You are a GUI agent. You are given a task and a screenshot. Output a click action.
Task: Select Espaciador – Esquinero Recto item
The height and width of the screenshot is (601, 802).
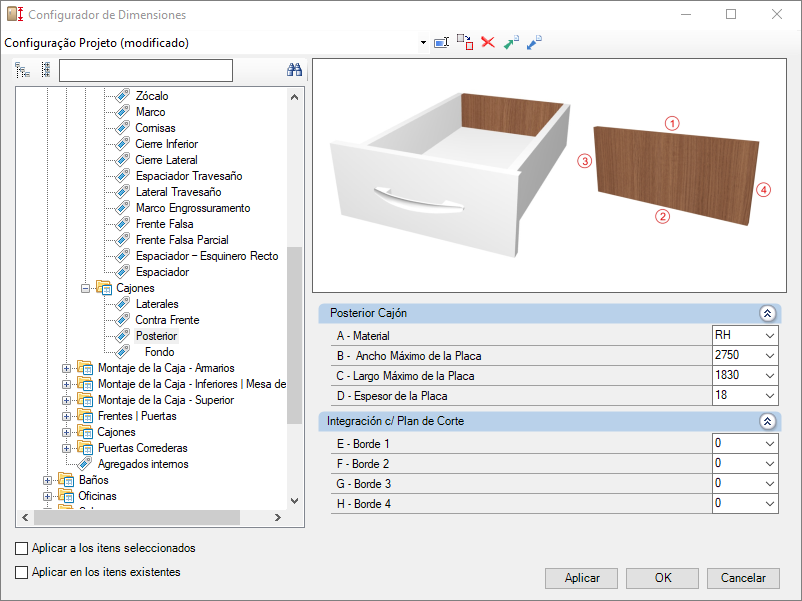[x=207, y=256]
